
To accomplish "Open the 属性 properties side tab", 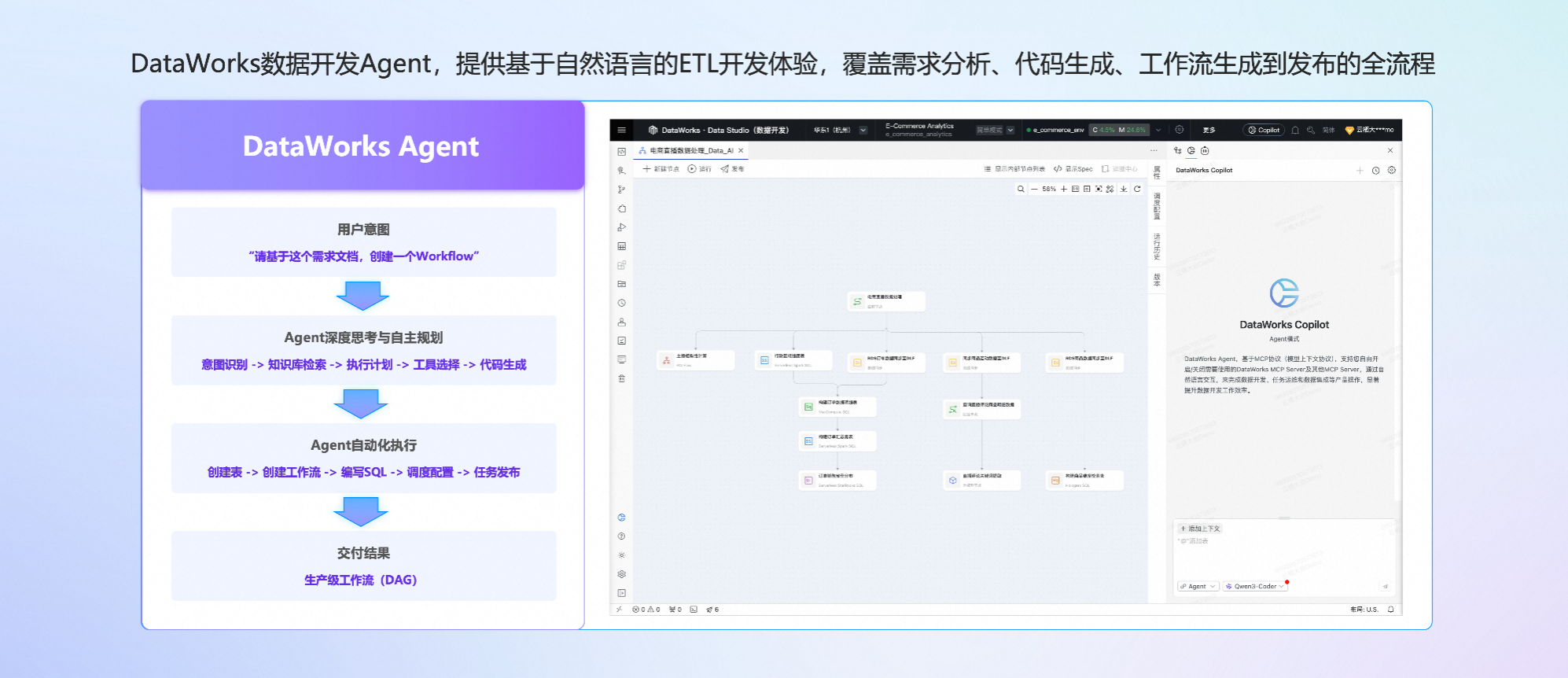I will (1157, 173).
